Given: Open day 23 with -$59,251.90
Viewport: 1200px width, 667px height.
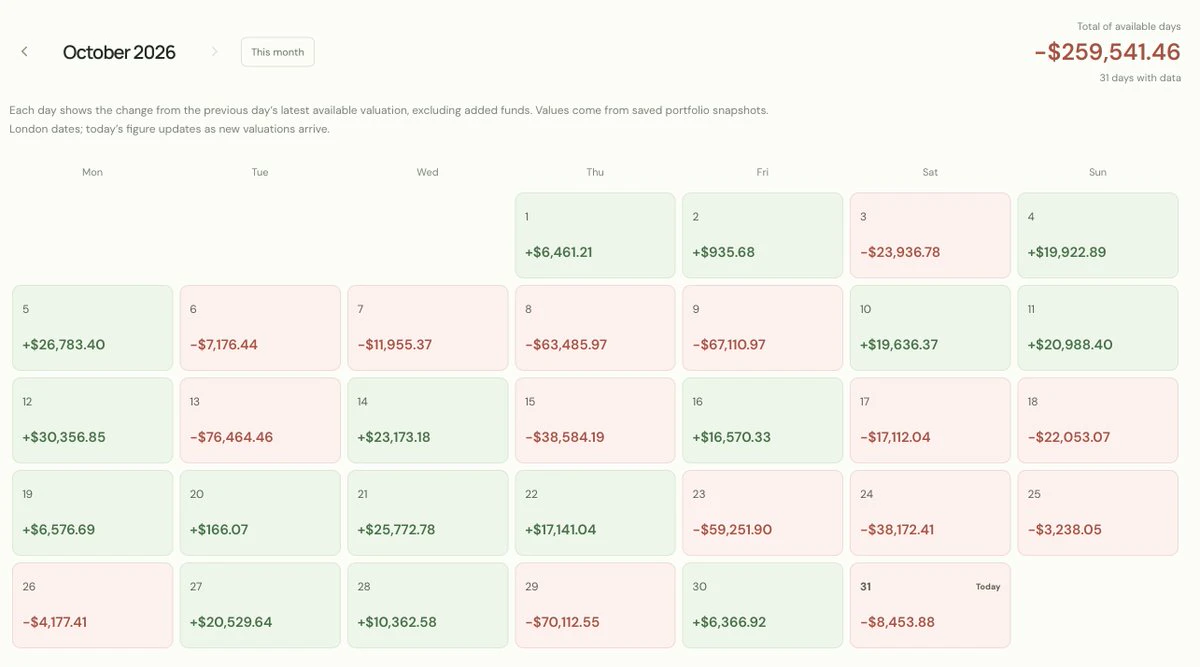Looking at the screenshot, I should pyautogui.click(x=763, y=513).
